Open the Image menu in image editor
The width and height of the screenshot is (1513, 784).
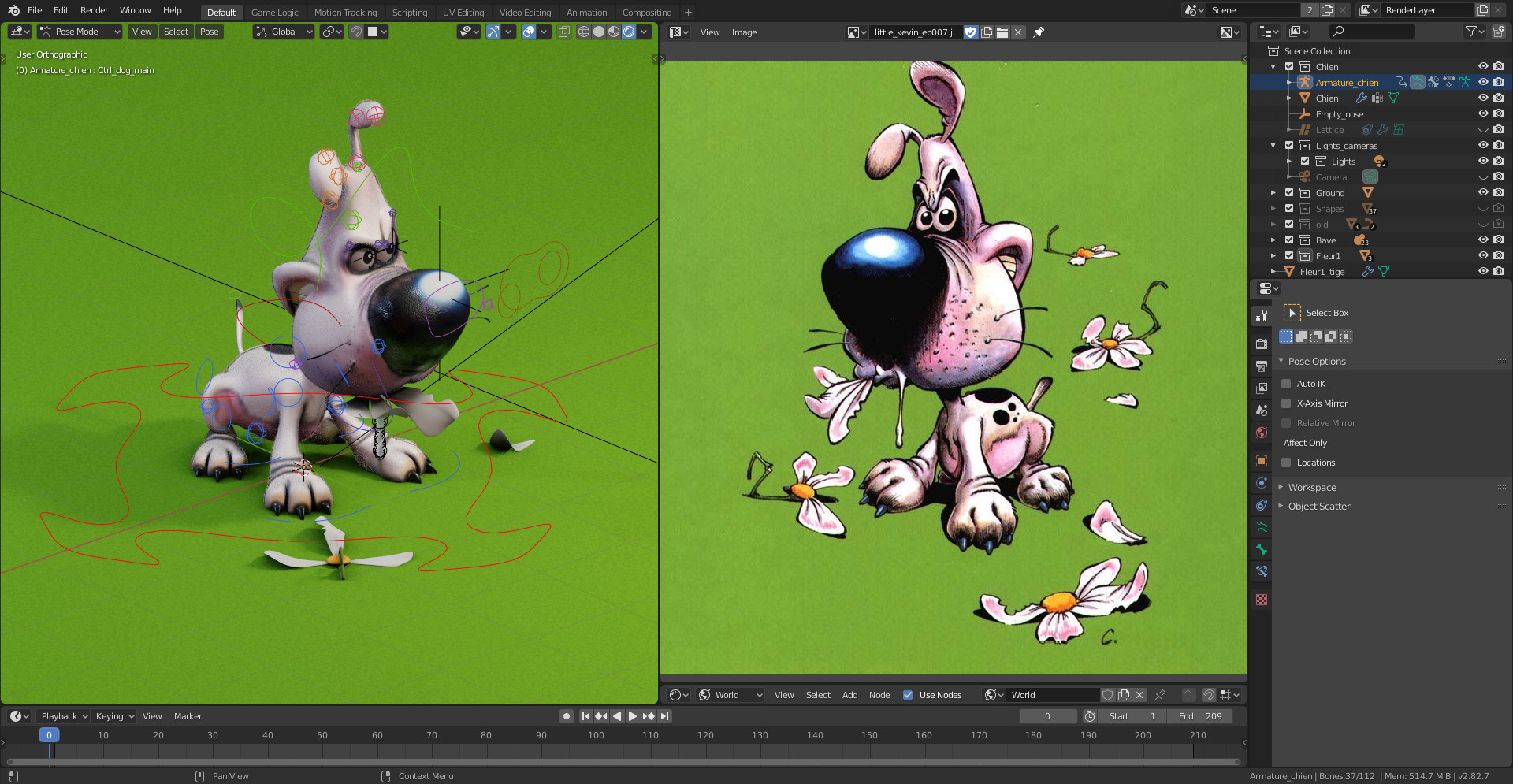(x=744, y=32)
